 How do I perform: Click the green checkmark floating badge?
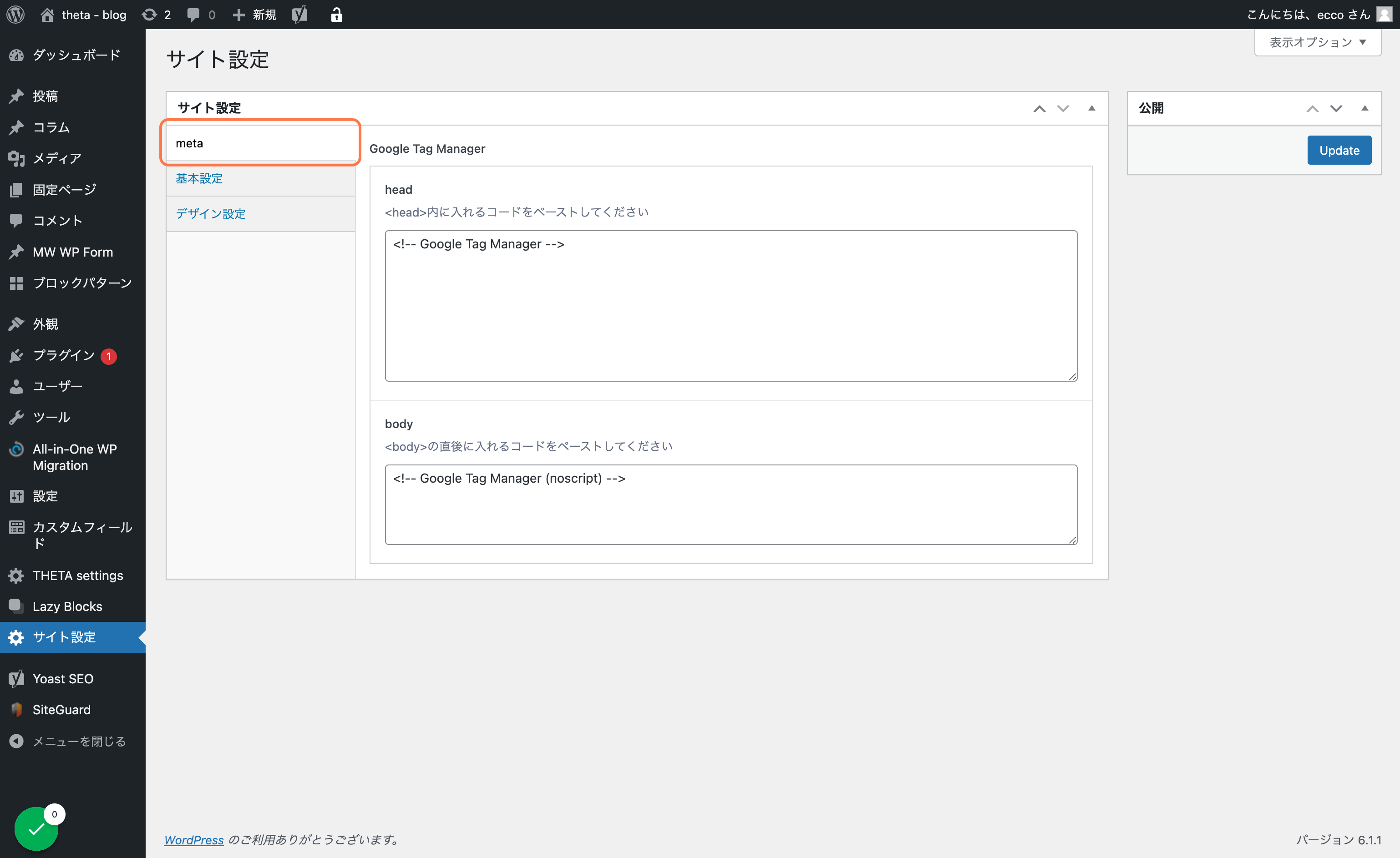click(x=36, y=828)
